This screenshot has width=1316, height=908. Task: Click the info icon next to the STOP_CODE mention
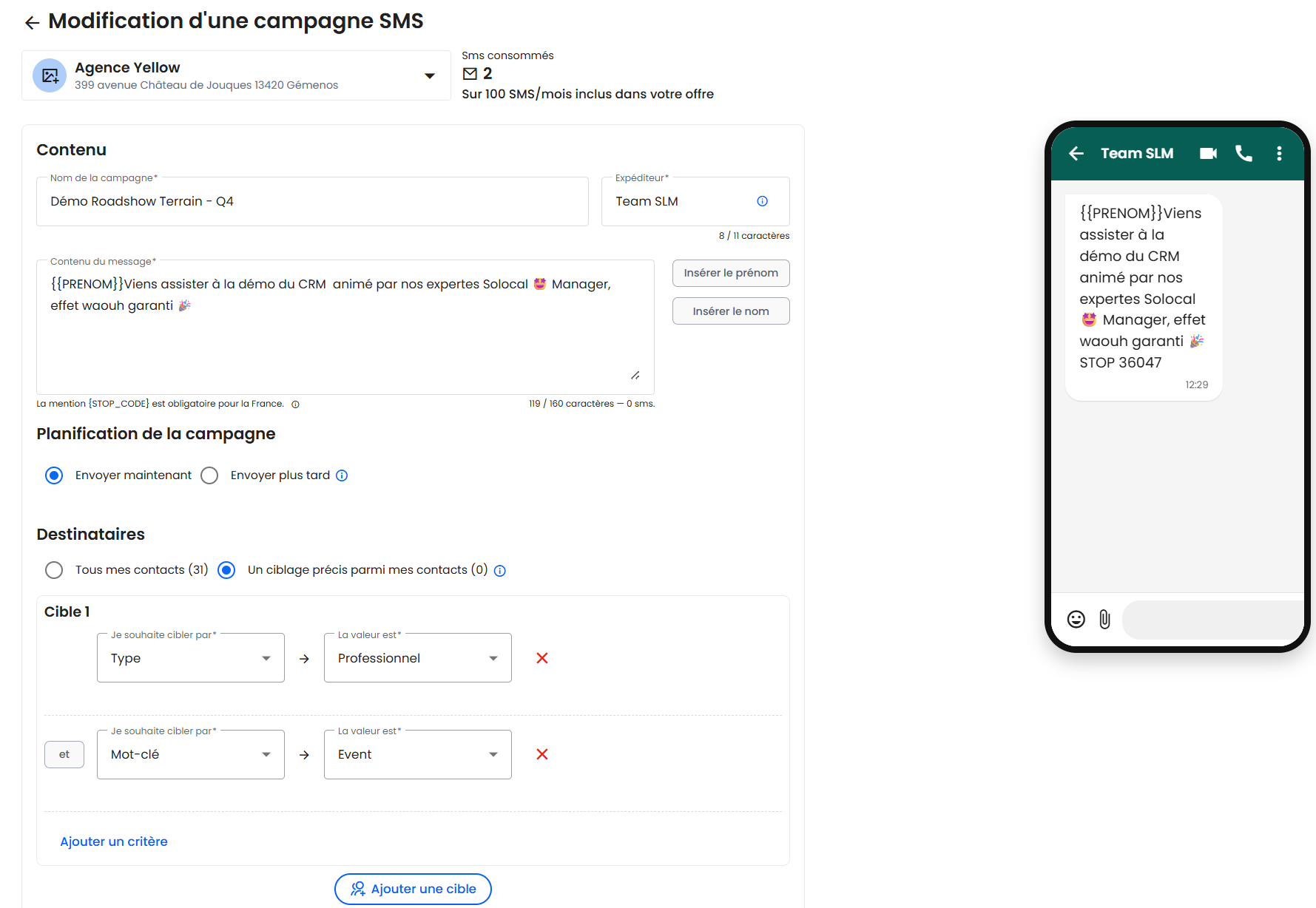point(295,404)
